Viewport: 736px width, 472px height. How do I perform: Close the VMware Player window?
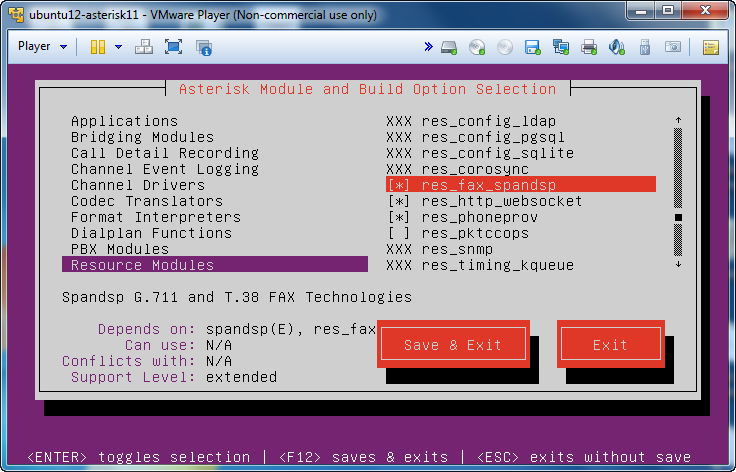pos(705,11)
